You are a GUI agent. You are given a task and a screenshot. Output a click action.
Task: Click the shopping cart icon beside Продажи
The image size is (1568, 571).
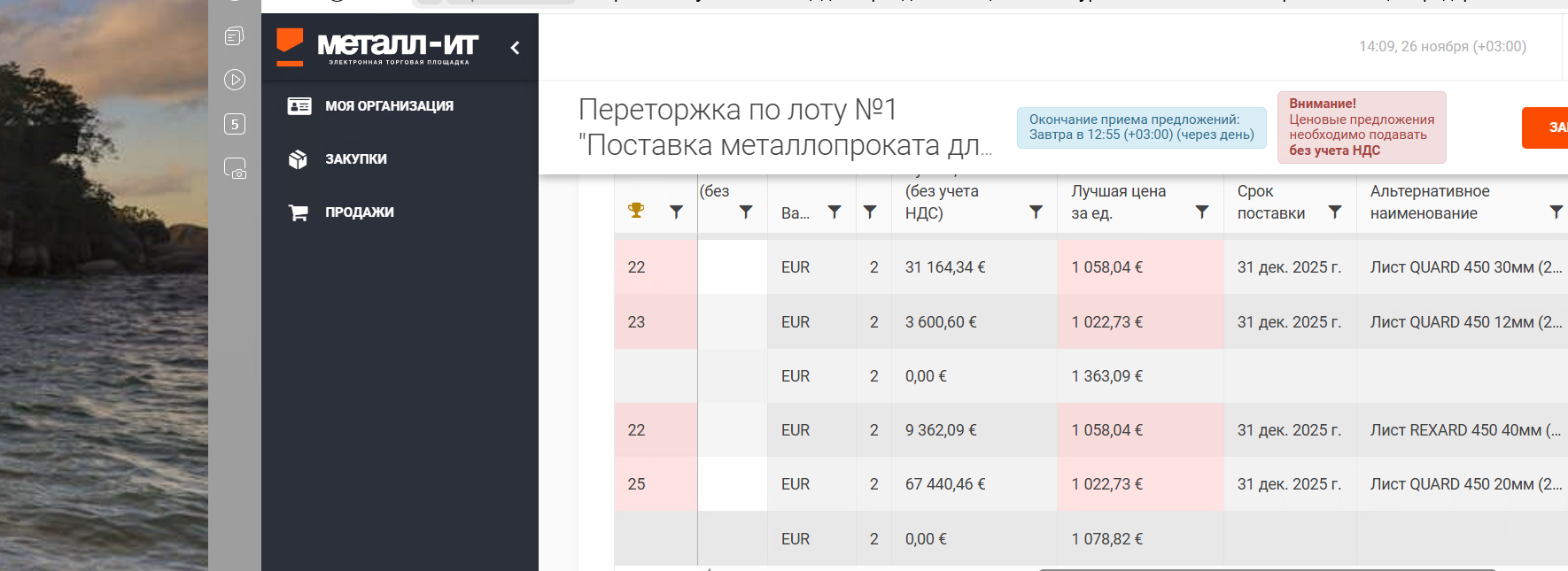tap(299, 212)
